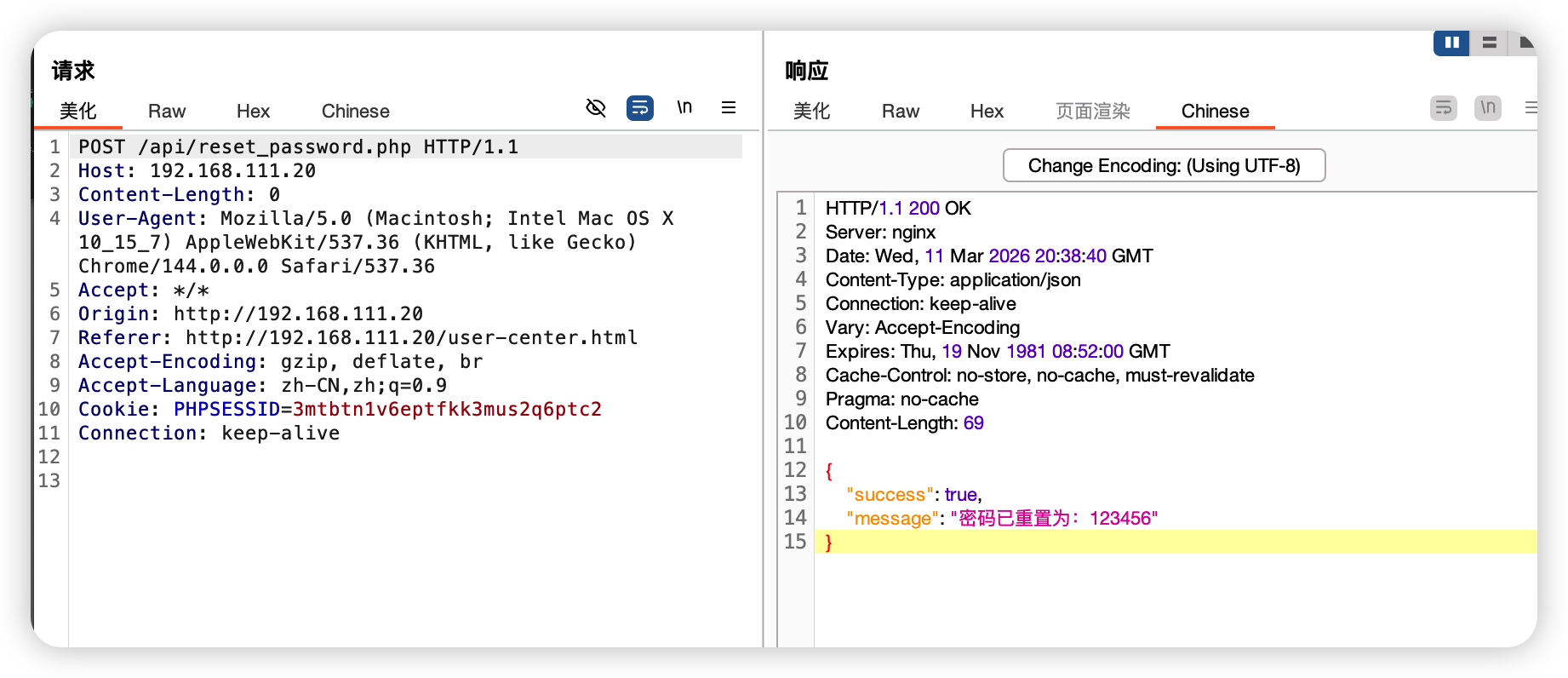Click the response panel \n newline icon
This screenshot has height=678, width=1568.
[1488, 108]
